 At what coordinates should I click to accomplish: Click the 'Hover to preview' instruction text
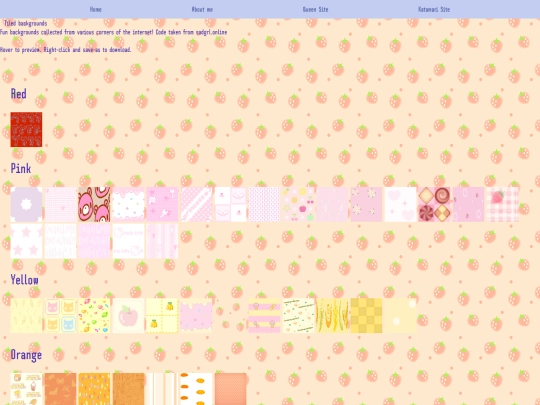tap(65, 50)
